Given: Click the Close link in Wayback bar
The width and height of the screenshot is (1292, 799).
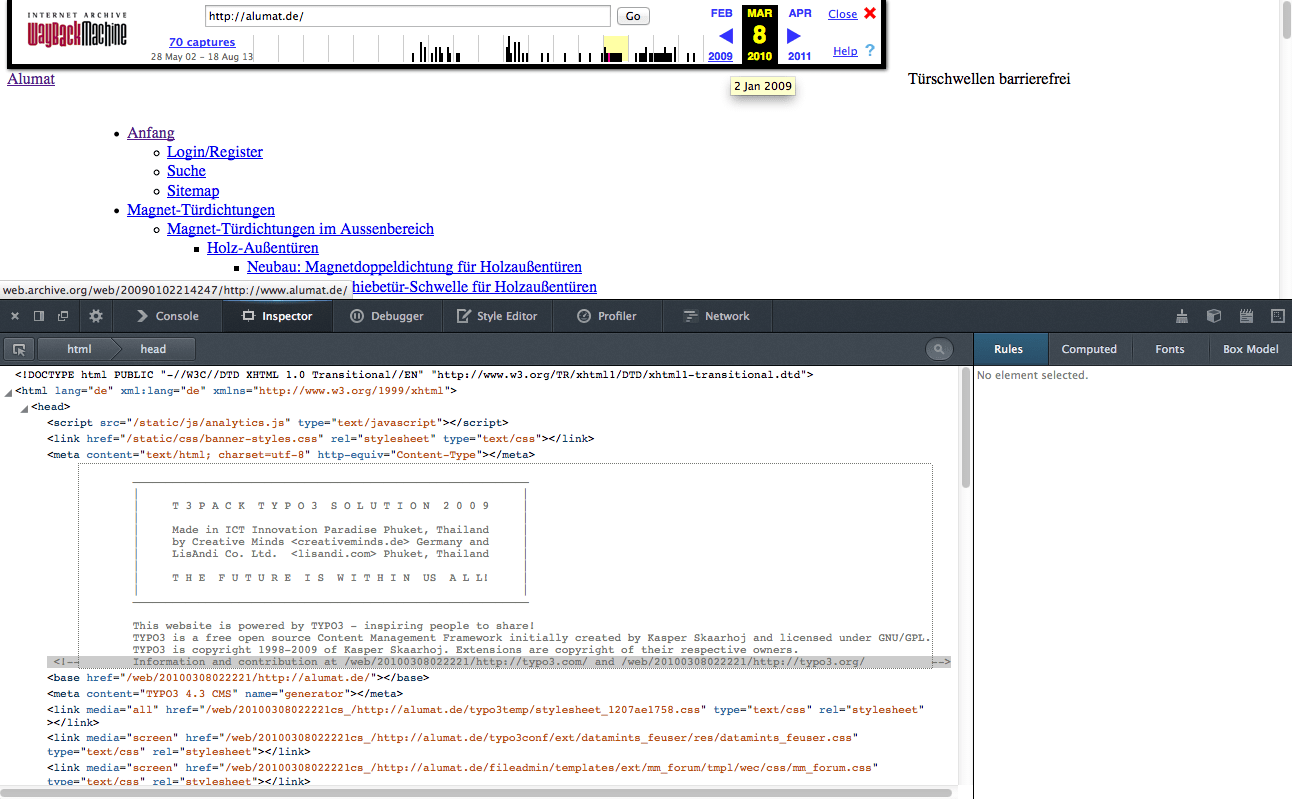Looking at the screenshot, I should pos(842,14).
